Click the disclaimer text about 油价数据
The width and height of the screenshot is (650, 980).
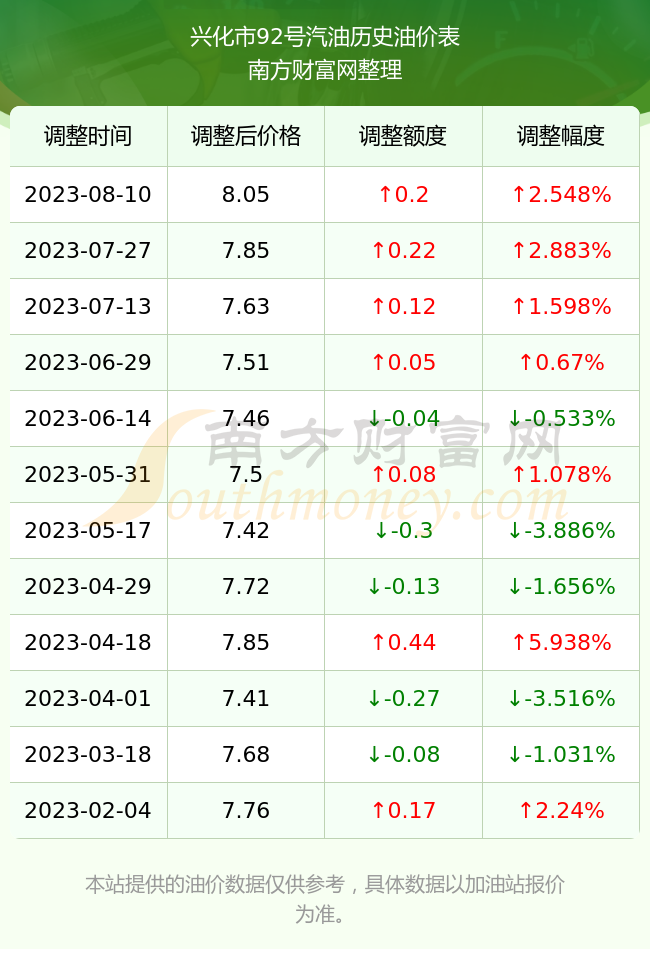coord(325,899)
